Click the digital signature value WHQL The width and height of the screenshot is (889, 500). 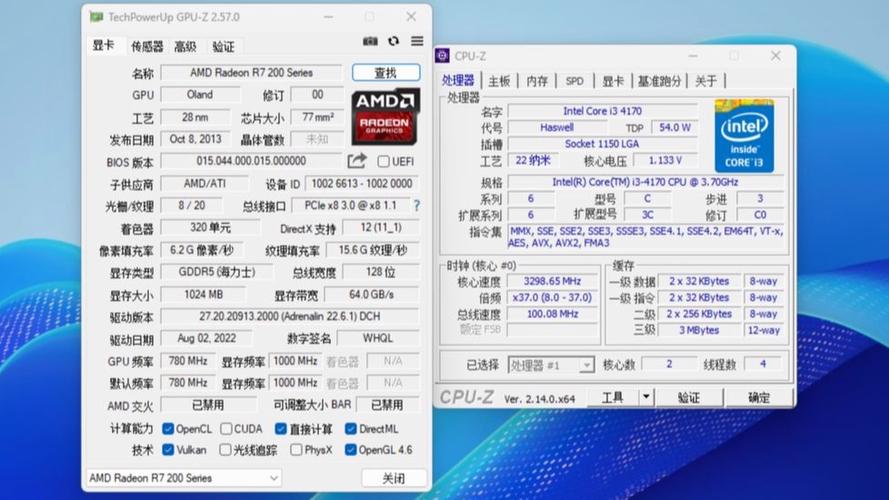(378, 338)
